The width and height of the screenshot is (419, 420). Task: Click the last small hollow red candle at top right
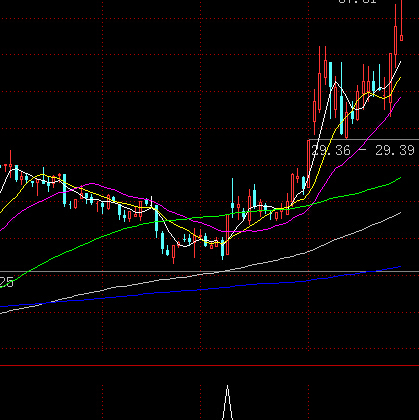[402, 38]
